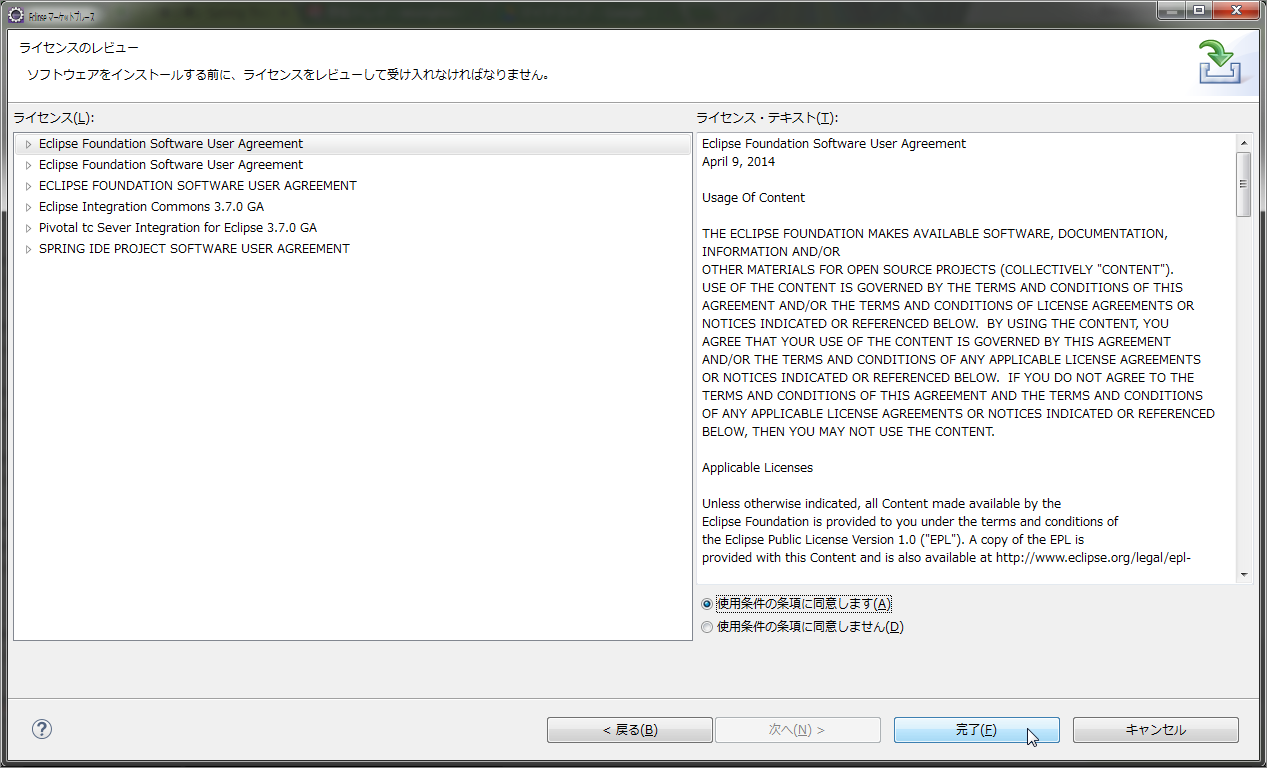The width and height of the screenshot is (1267, 768).
Task: Select agree to license terms radio button
Action: (x=707, y=603)
